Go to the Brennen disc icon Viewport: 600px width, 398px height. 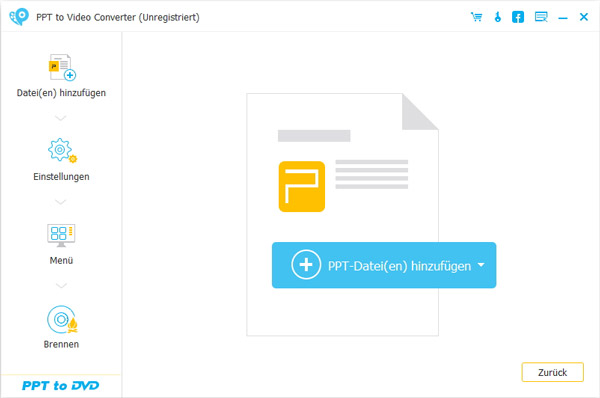62,319
